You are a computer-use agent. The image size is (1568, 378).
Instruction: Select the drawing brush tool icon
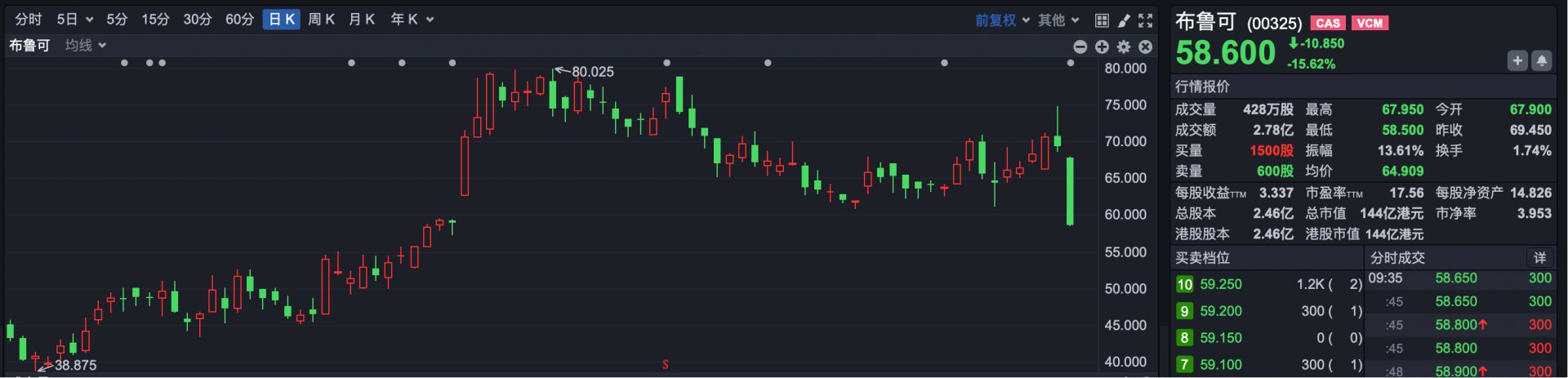[1124, 20]
